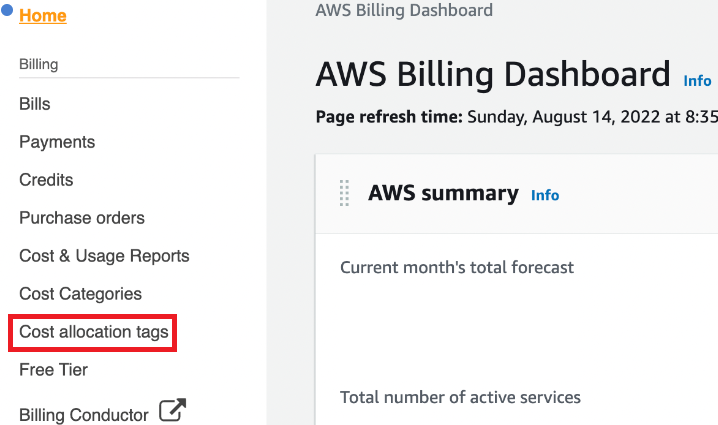Click the Billing Conductor external link icon
The height and width of the screenshot is (425, 718).
173,411
